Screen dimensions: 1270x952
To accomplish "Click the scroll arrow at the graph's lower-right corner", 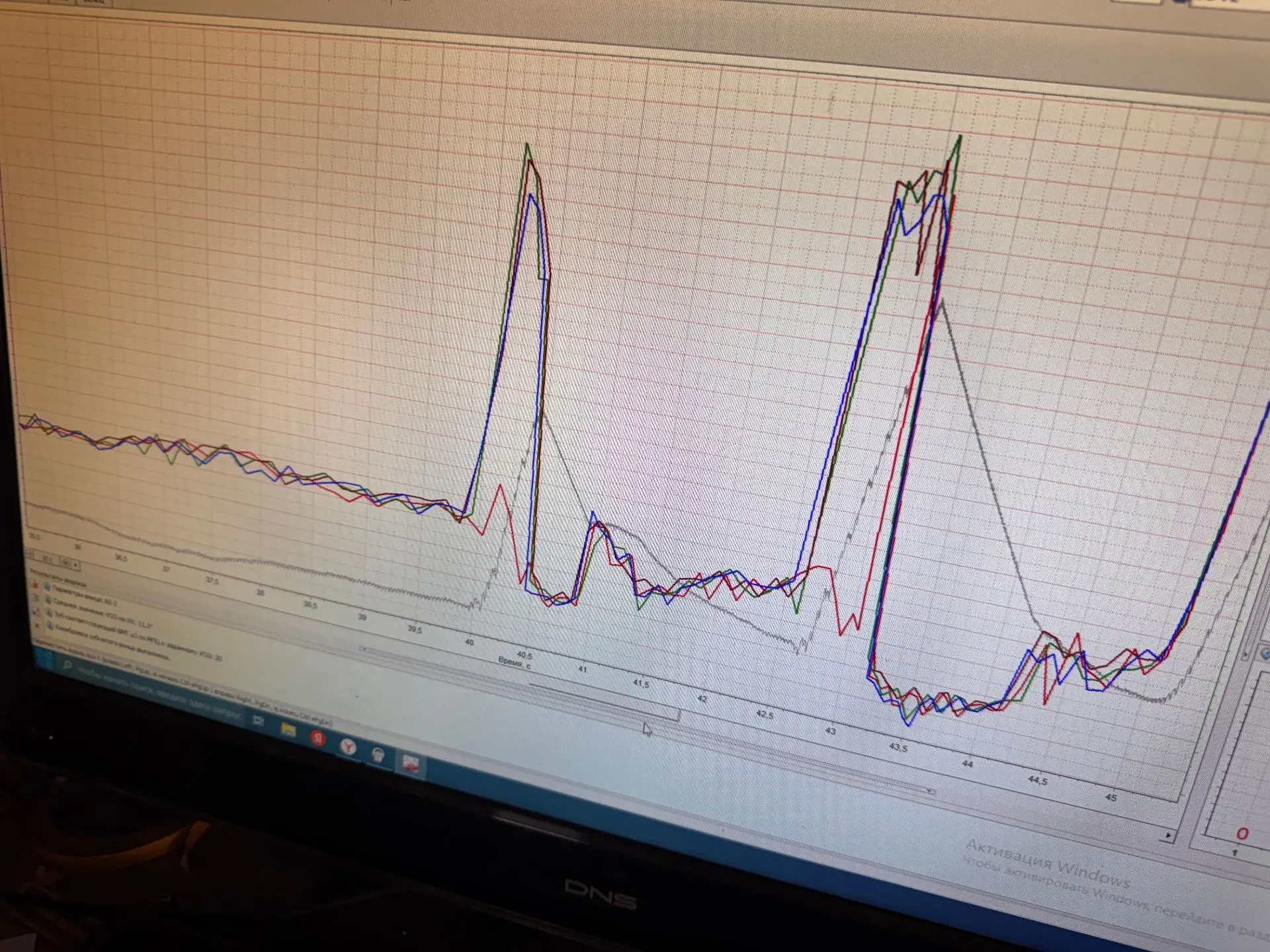I will (1167, 836).
